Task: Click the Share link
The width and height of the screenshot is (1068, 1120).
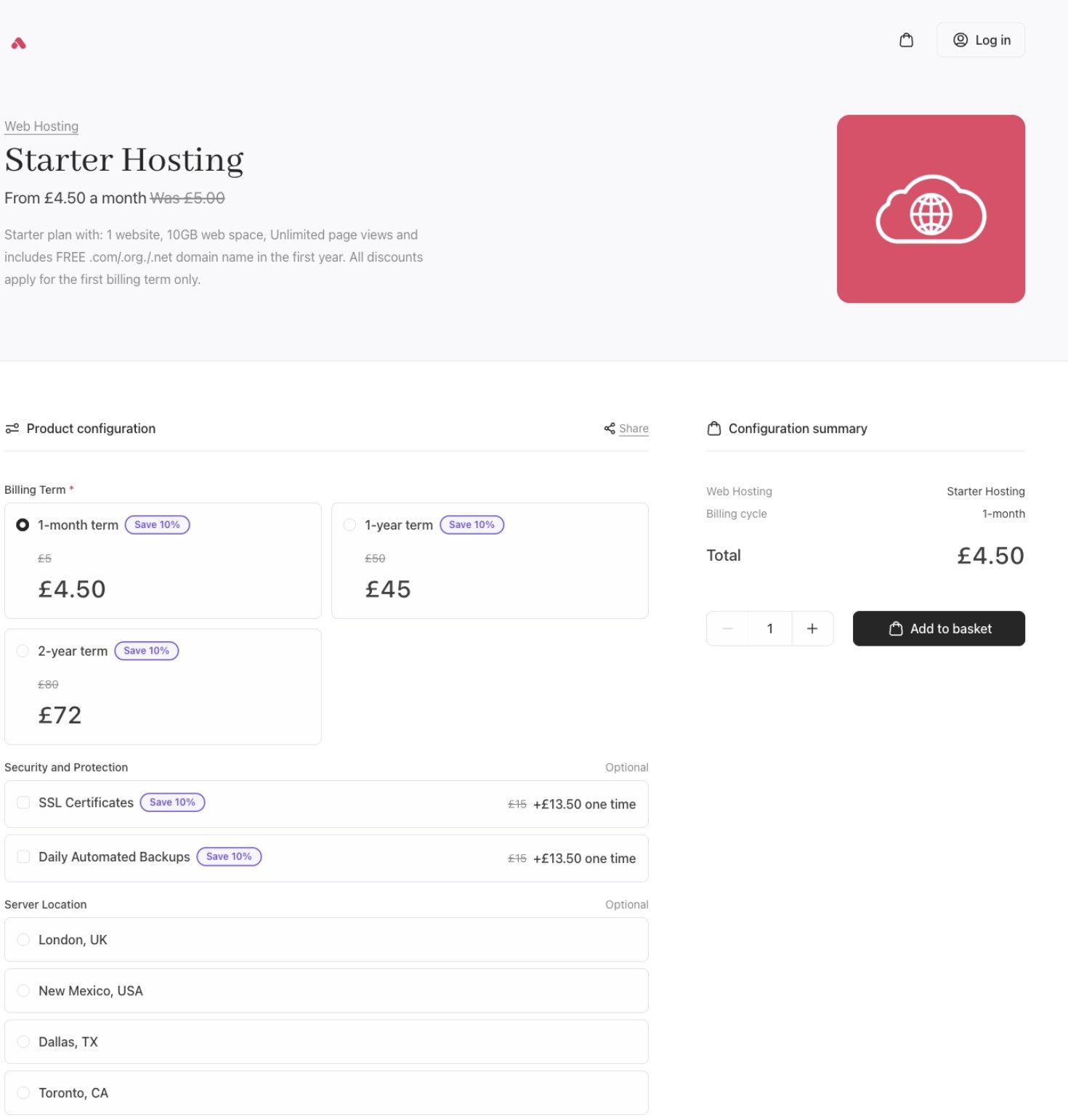Action: pos(626,429)
